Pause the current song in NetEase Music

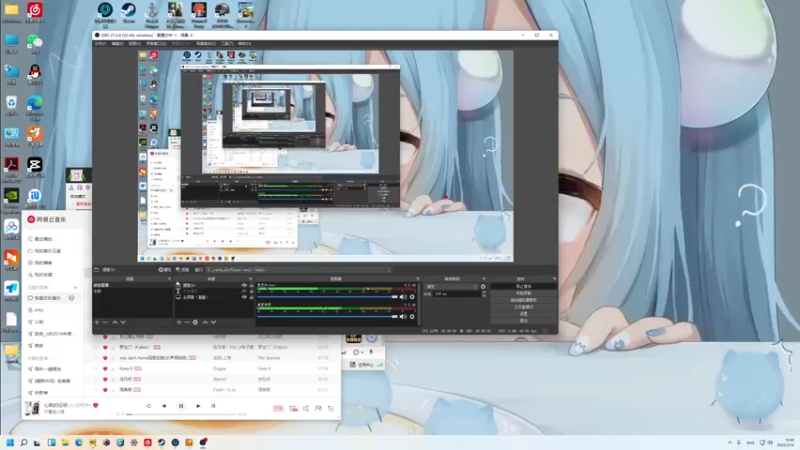coord(181,406)
